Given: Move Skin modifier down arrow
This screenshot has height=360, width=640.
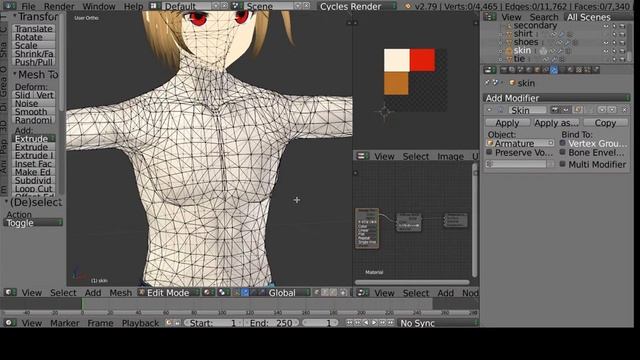Looking at the screenshot, I should tap(612, 110).
